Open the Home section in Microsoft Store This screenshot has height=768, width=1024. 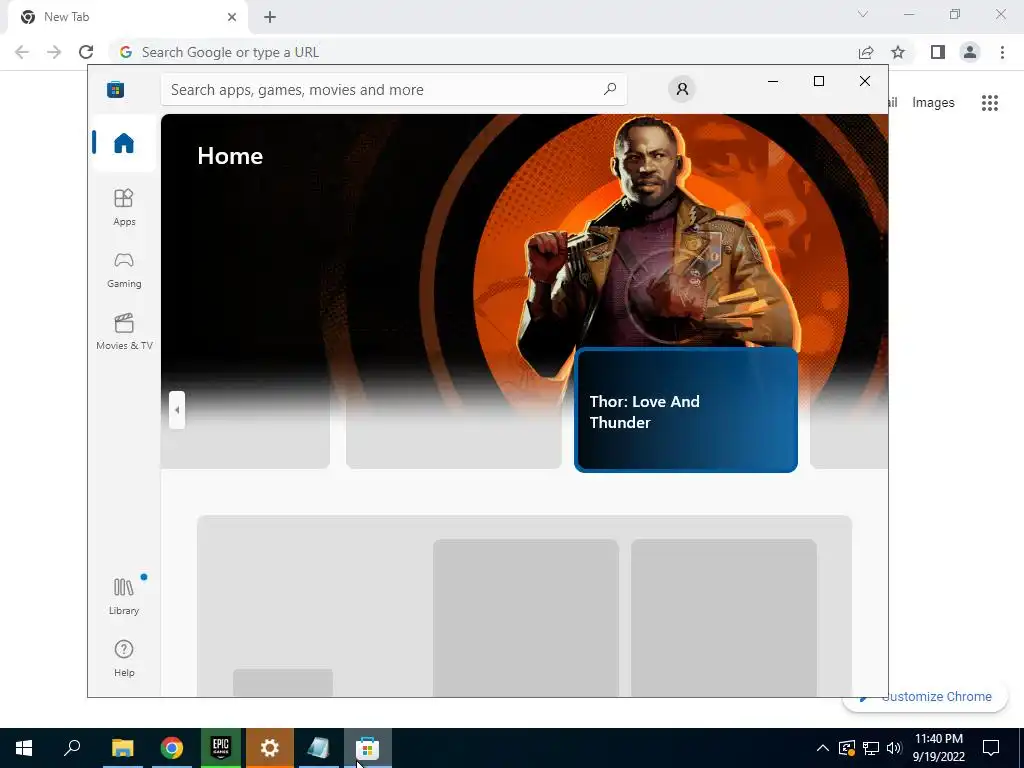click(124, 143)
